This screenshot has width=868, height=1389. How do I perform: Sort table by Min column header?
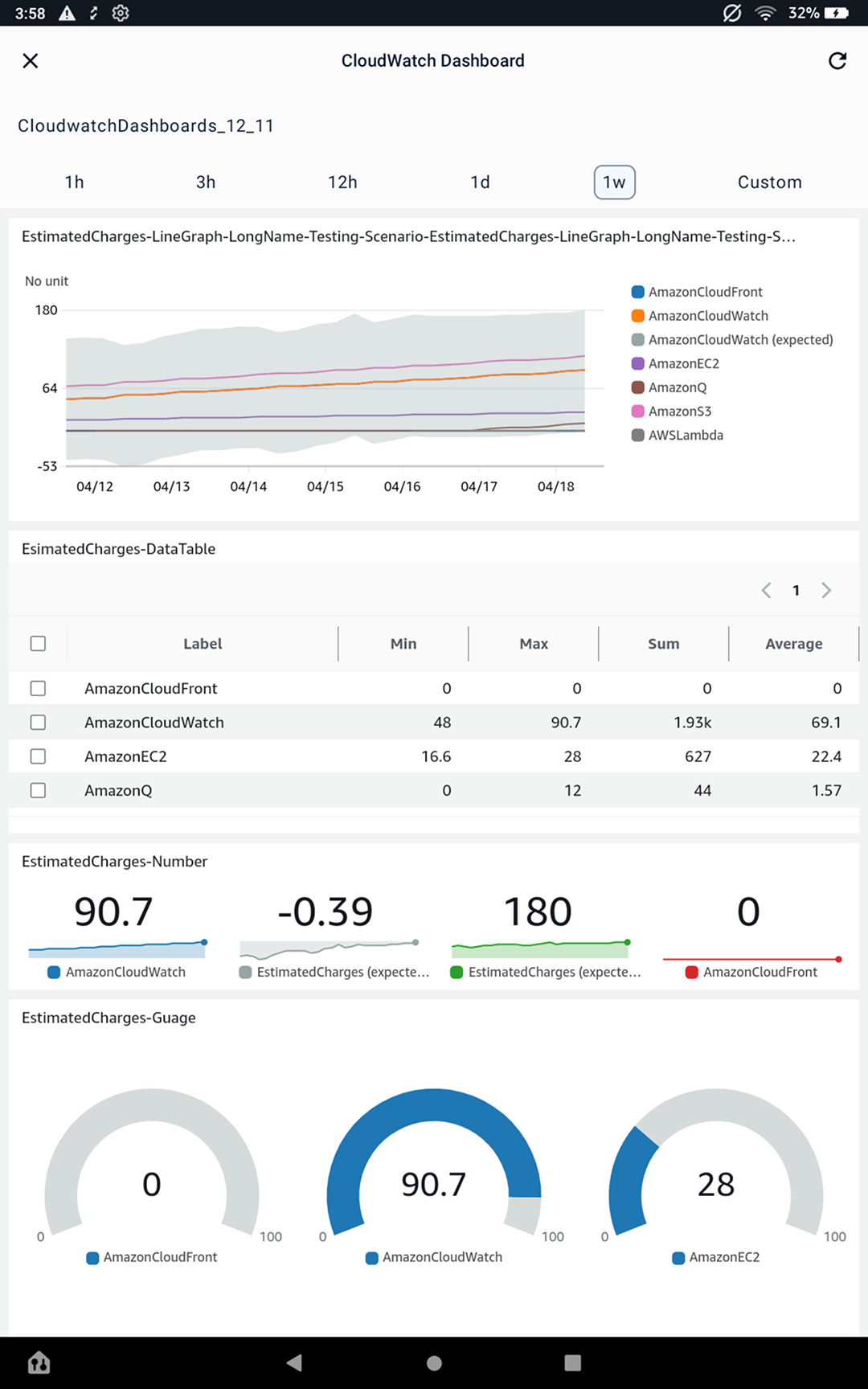[403, 644]
